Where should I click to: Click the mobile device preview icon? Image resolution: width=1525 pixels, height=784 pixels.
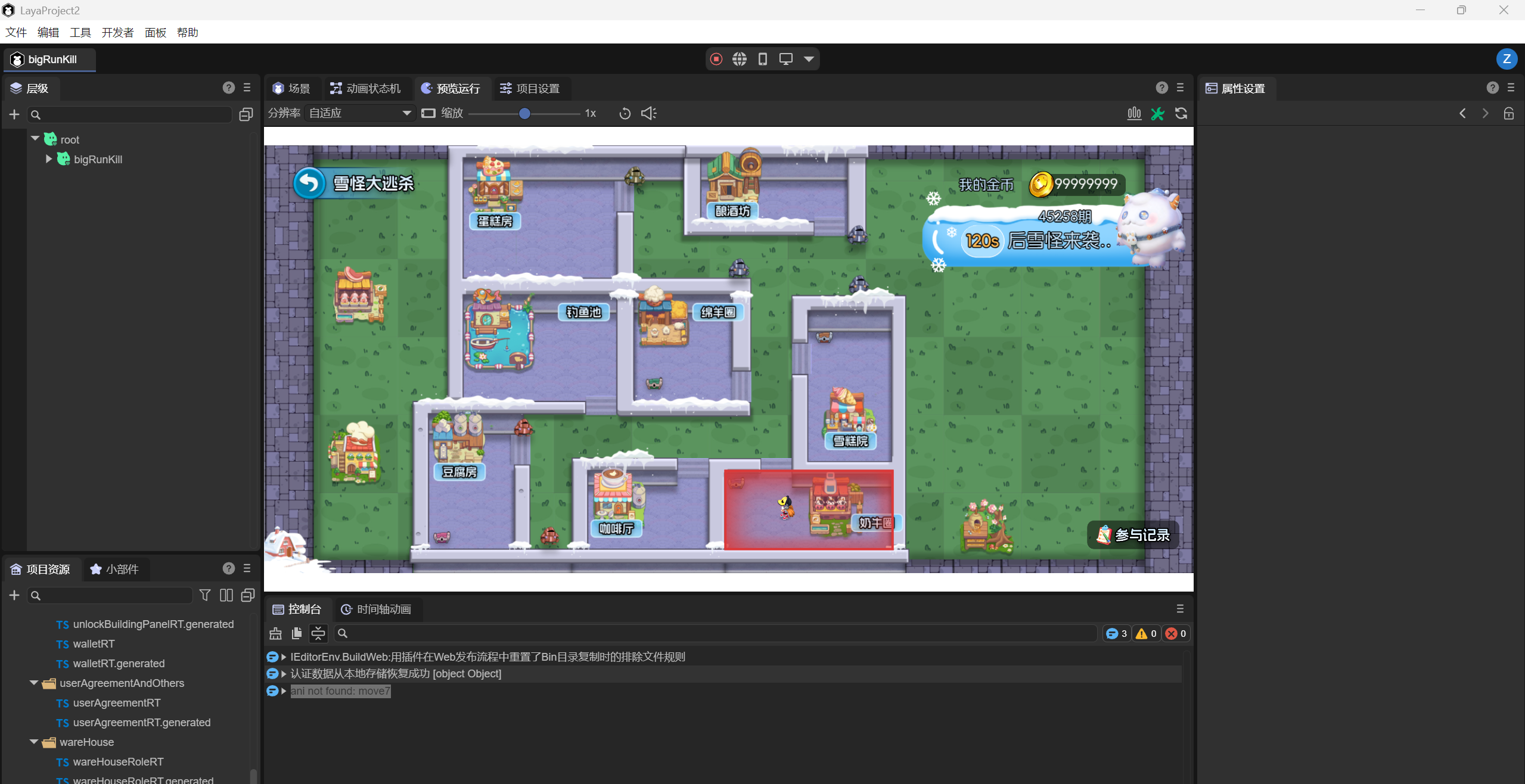point(763,59)
